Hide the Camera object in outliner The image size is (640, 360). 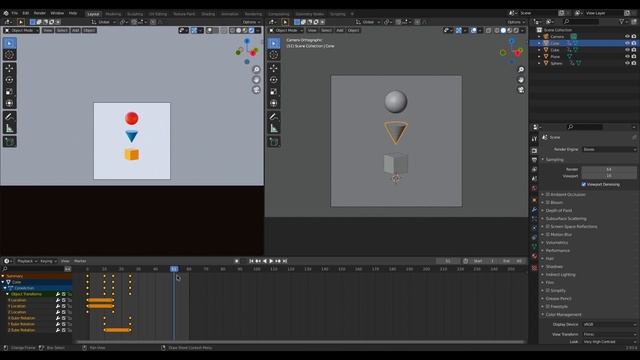pyautogui.click(x=627, y=36)
